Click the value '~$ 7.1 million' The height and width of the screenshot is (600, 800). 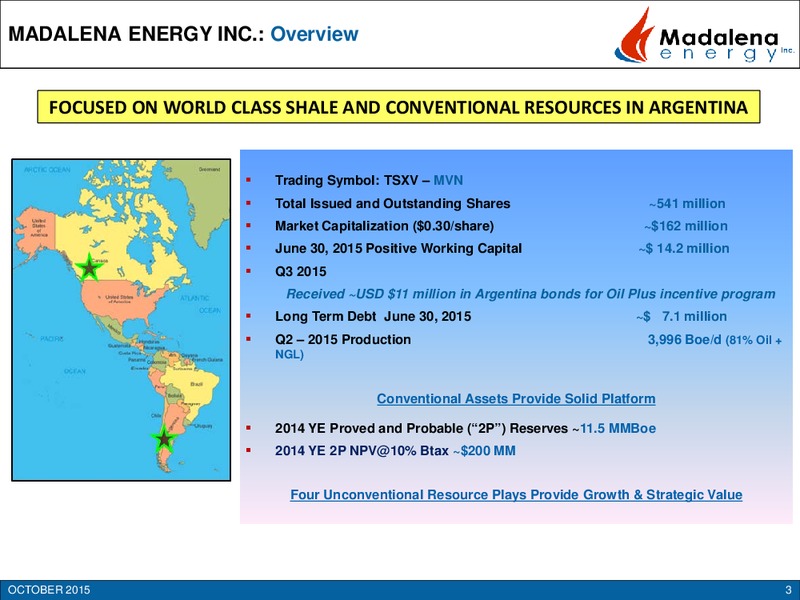click(x=681, y=316)
